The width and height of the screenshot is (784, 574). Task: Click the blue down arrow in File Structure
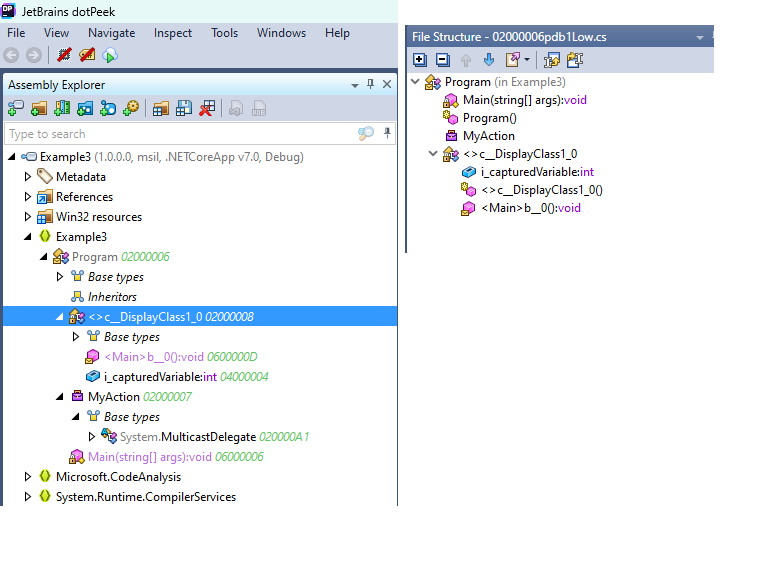(x=489, y=60)
